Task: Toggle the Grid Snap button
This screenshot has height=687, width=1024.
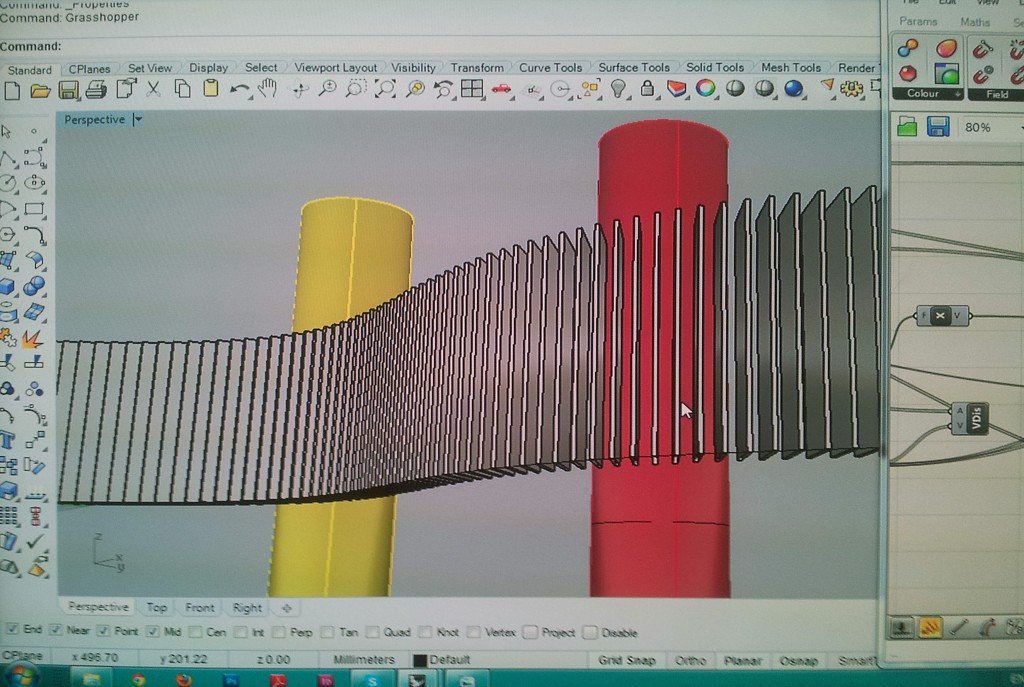Action: (626, 660)
